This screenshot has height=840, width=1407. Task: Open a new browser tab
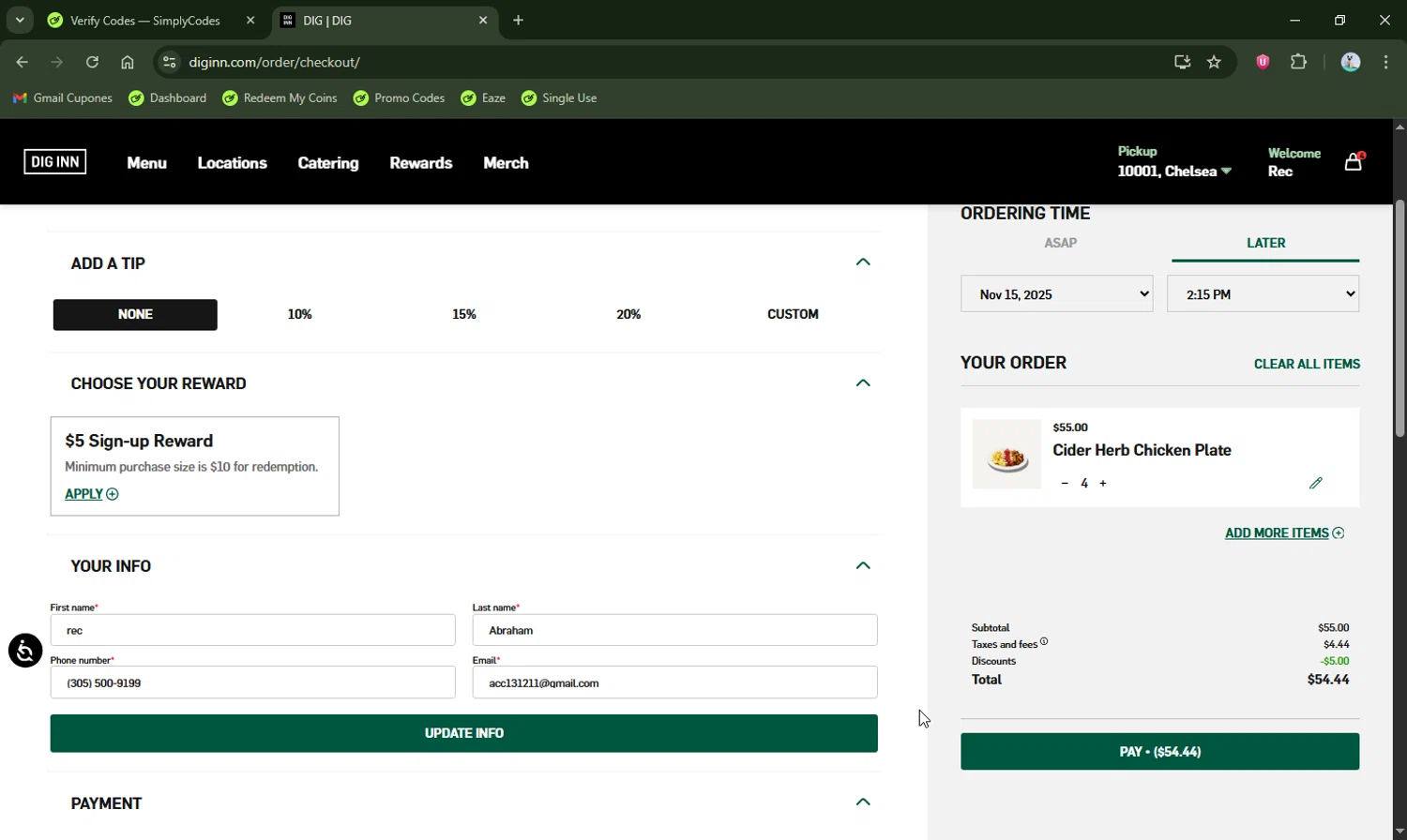click(x=518, y=20)
